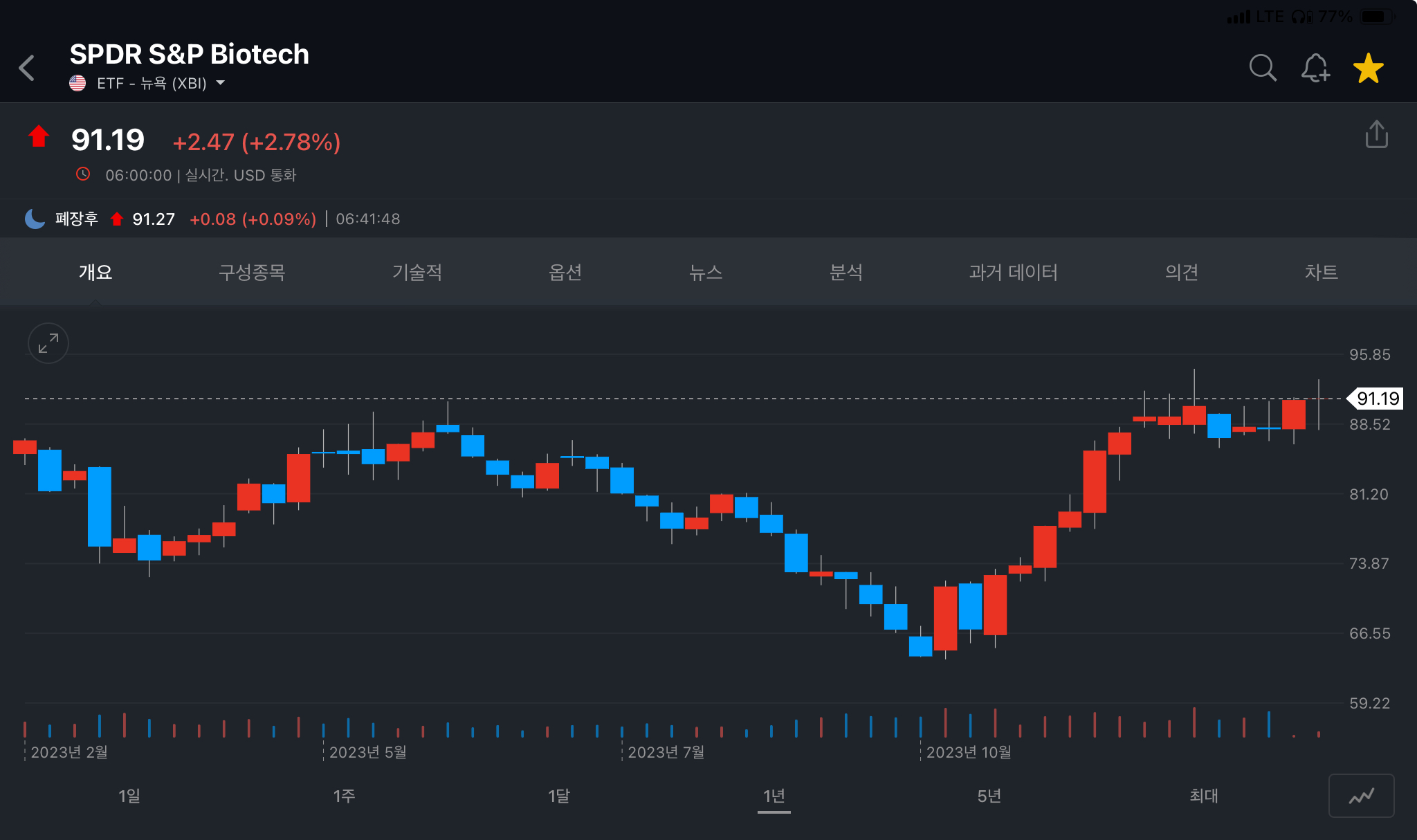The image size is (1417, 840).
Task: Tap the 91.19 price label on chart axis
Action: click(1375, 399)
